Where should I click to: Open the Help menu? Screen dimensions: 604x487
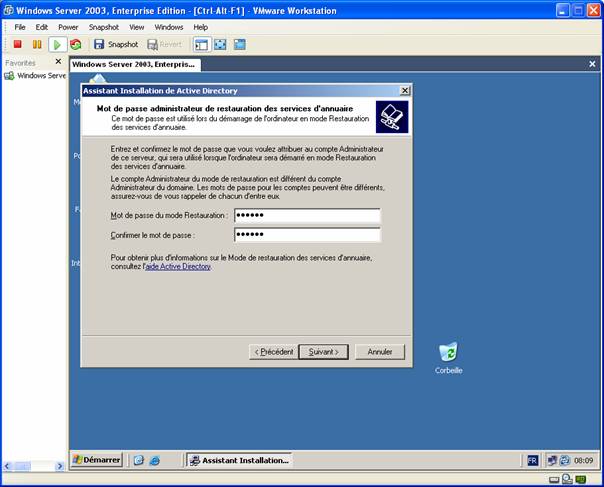(201, 27)
